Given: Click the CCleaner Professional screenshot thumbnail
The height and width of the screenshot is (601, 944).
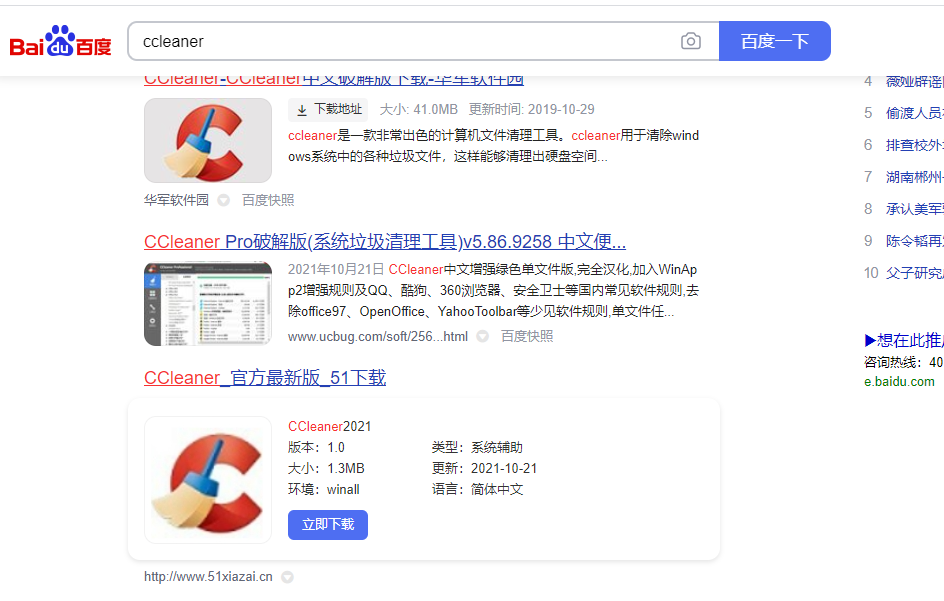Looking at the screenshot, I should pos(207,296).
